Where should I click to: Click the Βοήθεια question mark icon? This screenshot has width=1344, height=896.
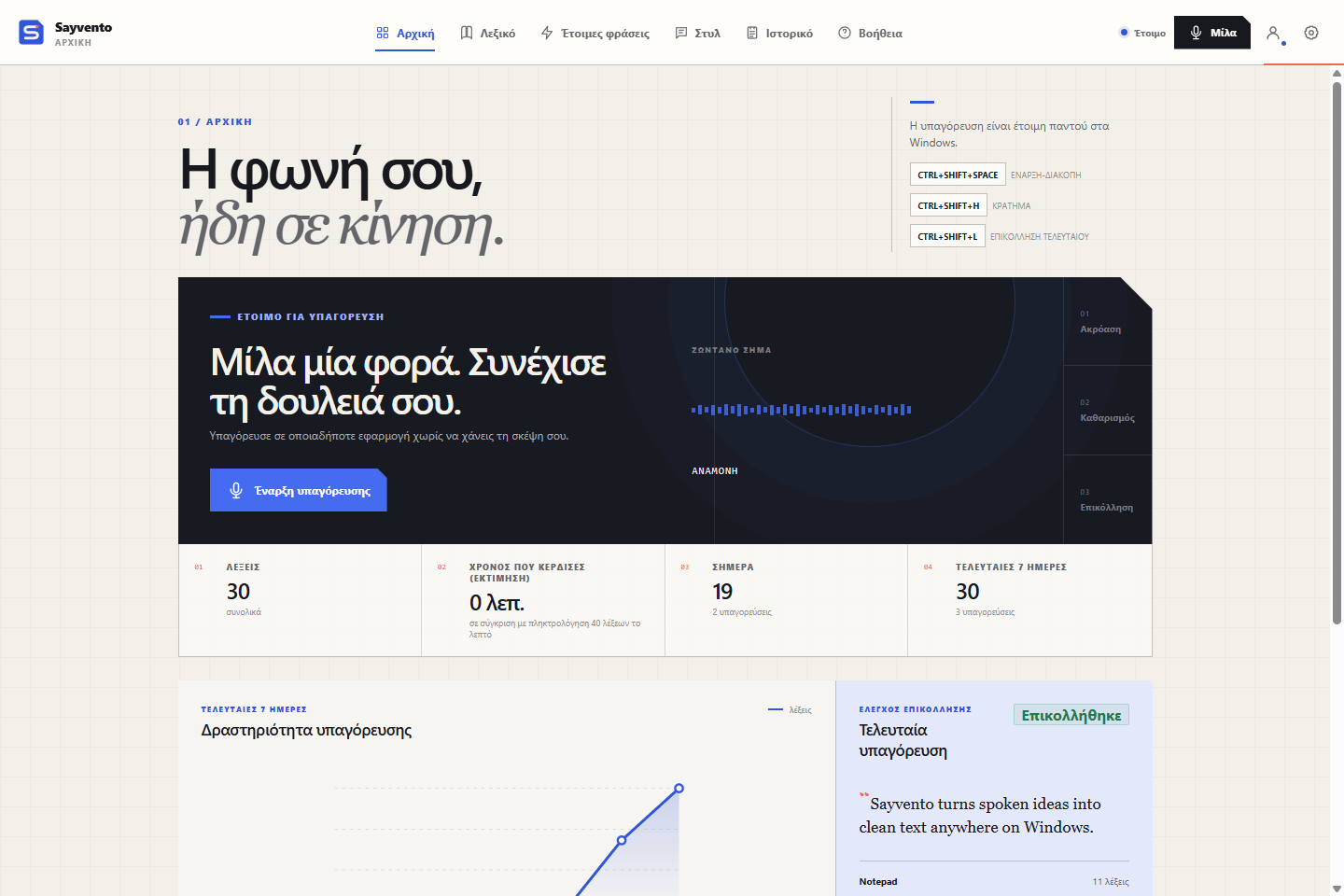(845, 33)
